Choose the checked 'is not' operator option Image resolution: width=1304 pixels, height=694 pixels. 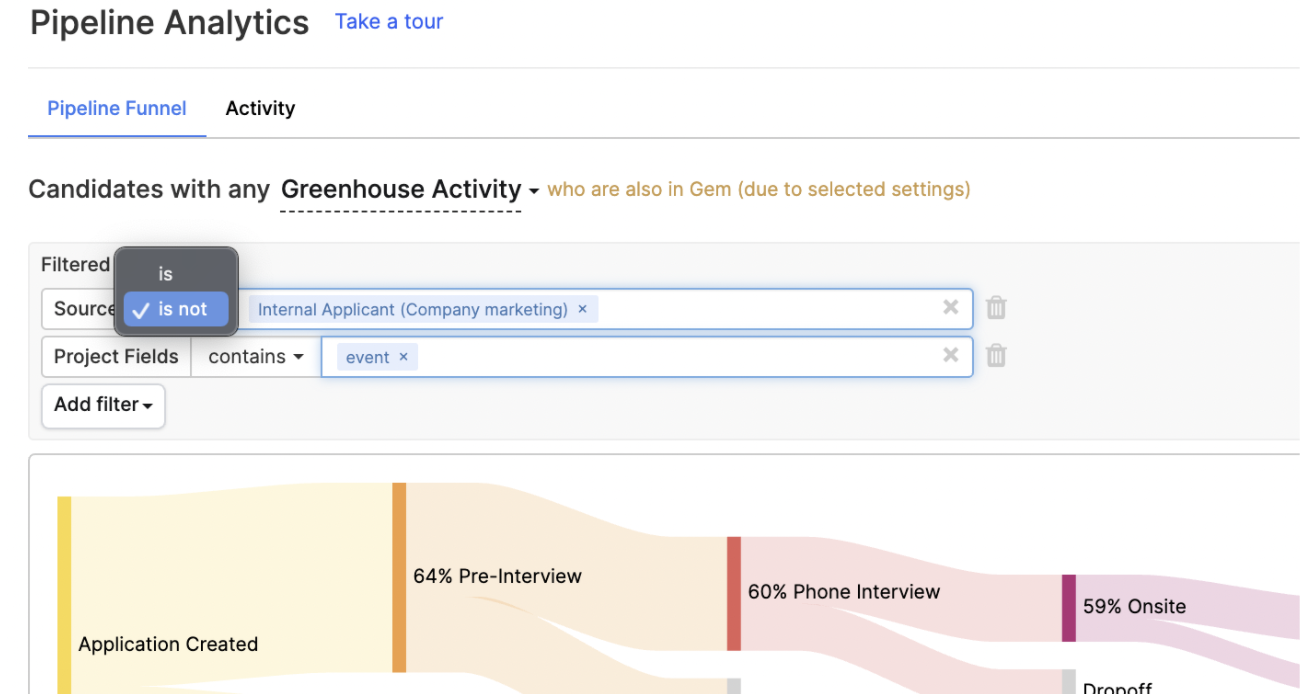pyautogui.click(x=176, y=309)
